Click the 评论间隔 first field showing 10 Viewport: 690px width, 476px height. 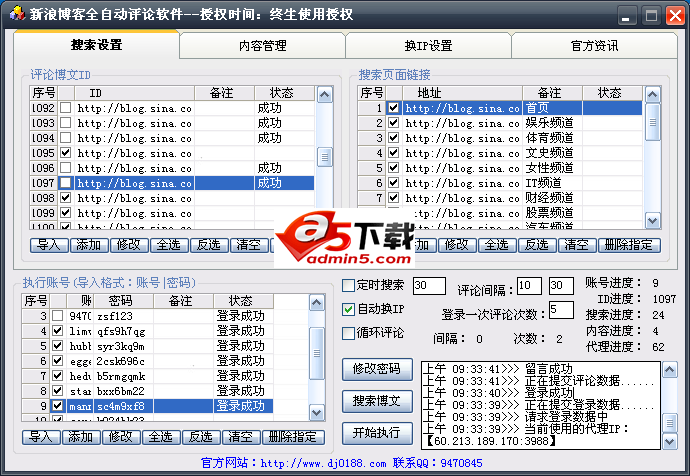click(x=529, y=286)
